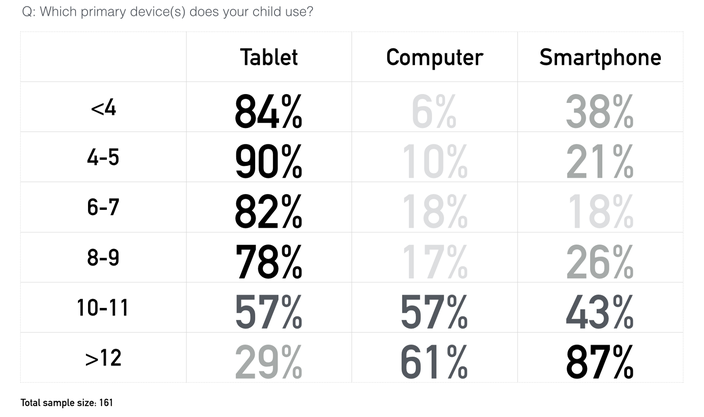Click the Total sample size footnote
The width and height of the screenshot is (704, 417).
[x=67, y=403]
